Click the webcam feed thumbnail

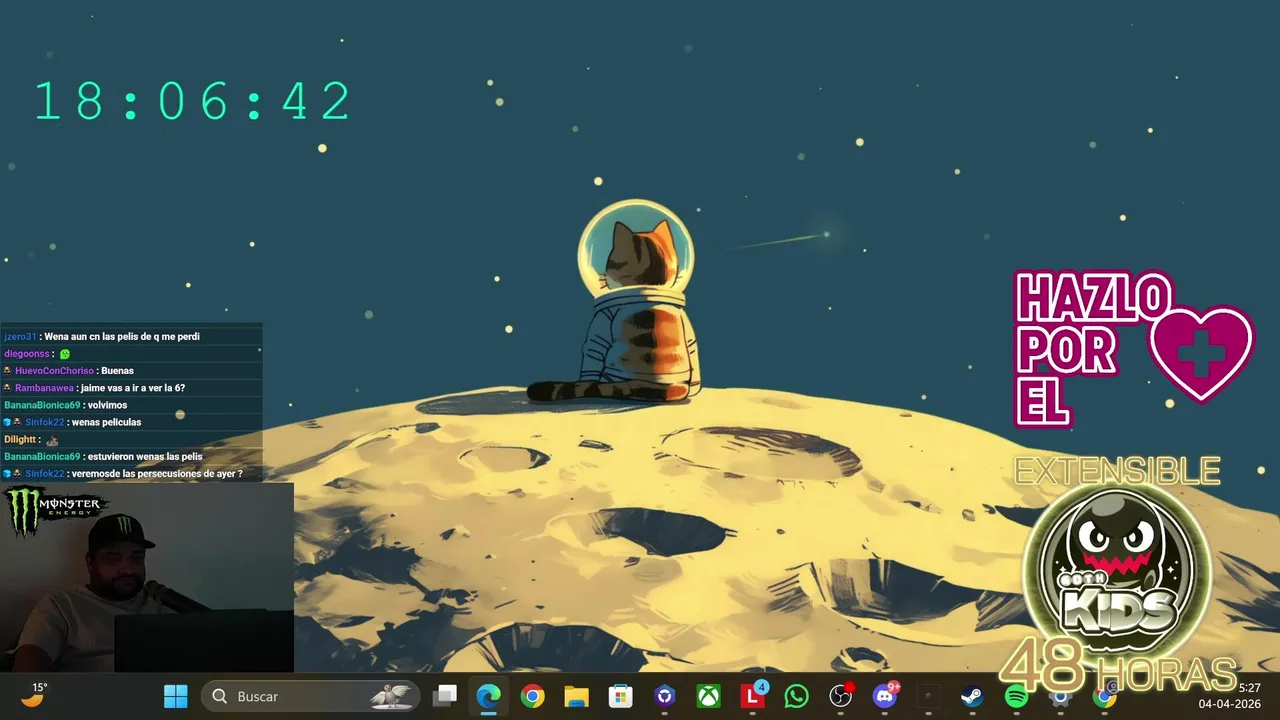coord(147,577)
